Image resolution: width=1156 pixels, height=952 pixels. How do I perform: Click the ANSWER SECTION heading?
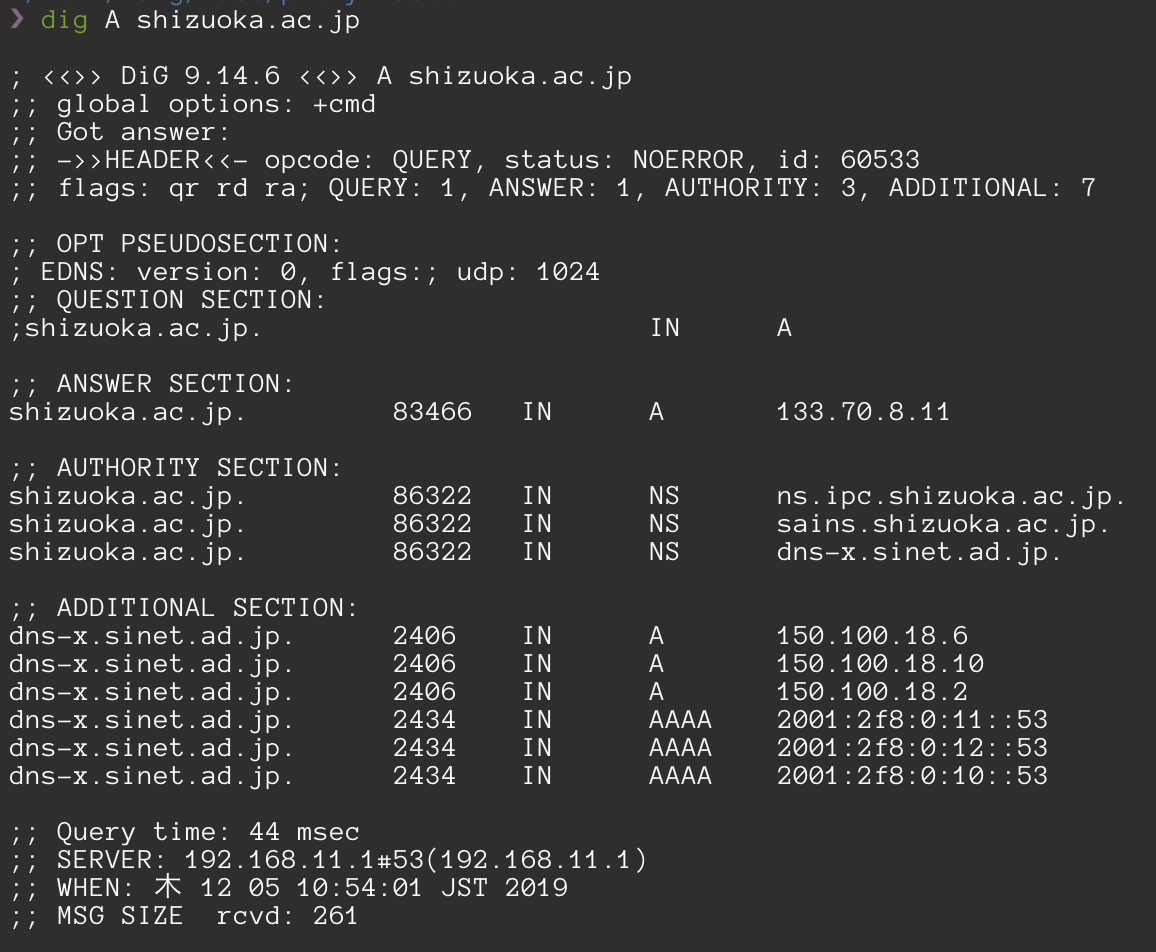point(175,384)
